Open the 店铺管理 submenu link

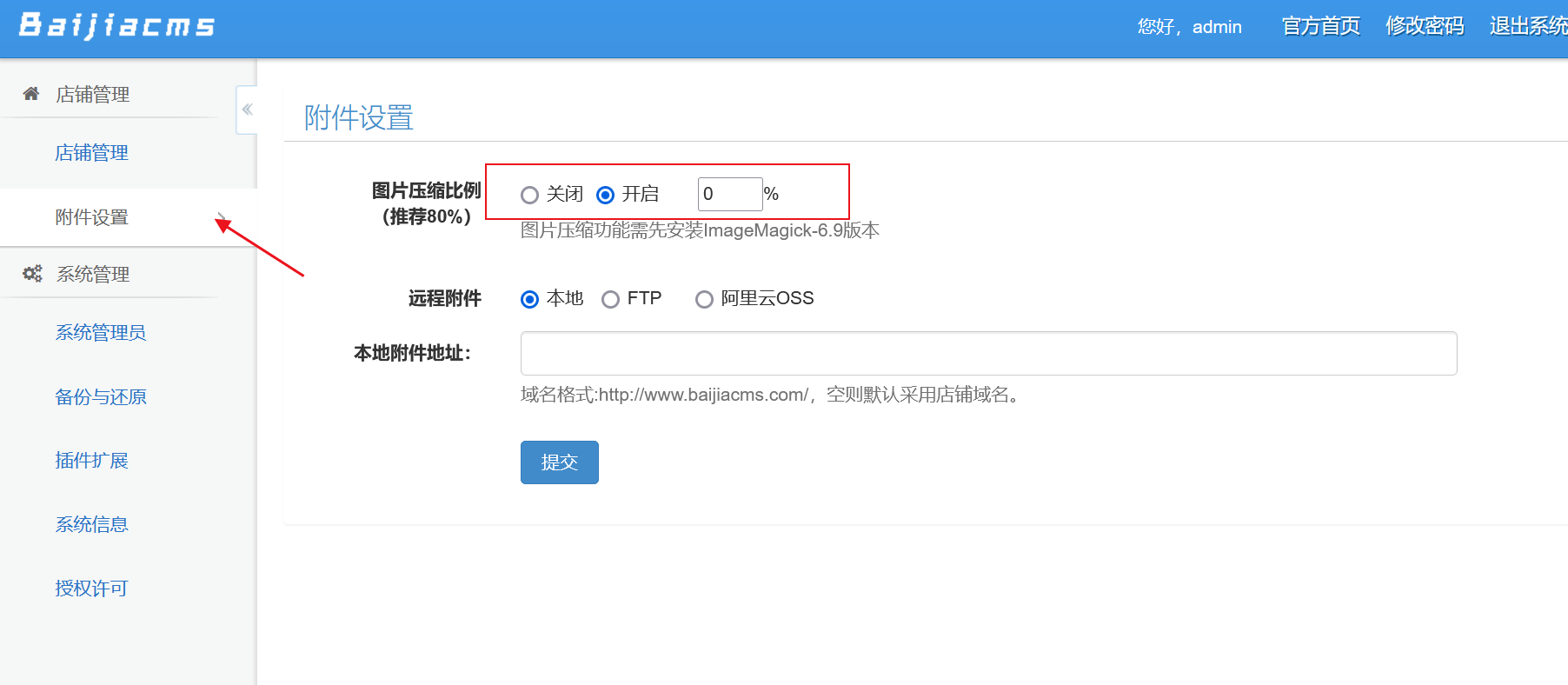point(92,153)
